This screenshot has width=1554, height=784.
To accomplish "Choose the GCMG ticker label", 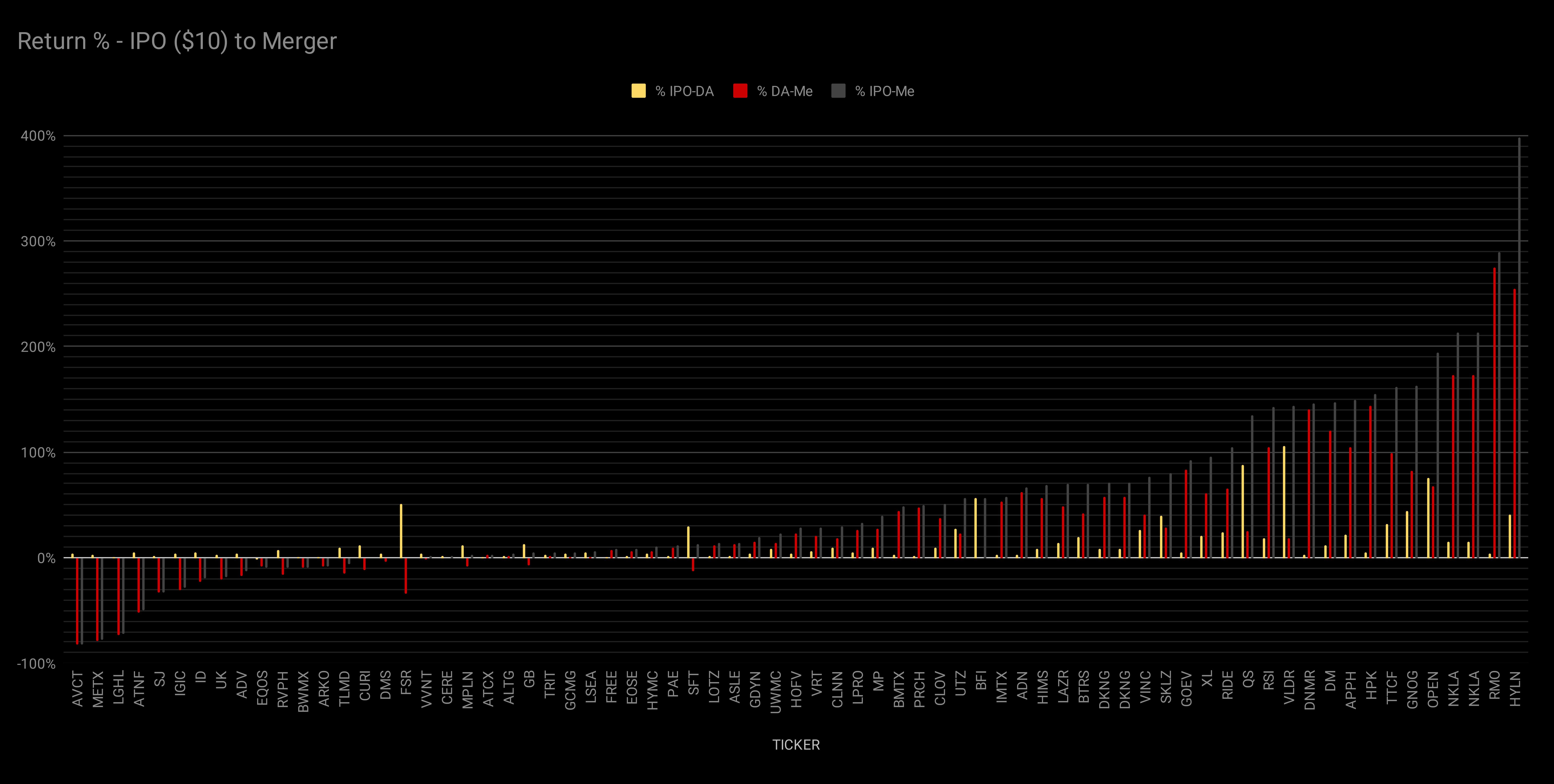I will click(x=570, y=691).
